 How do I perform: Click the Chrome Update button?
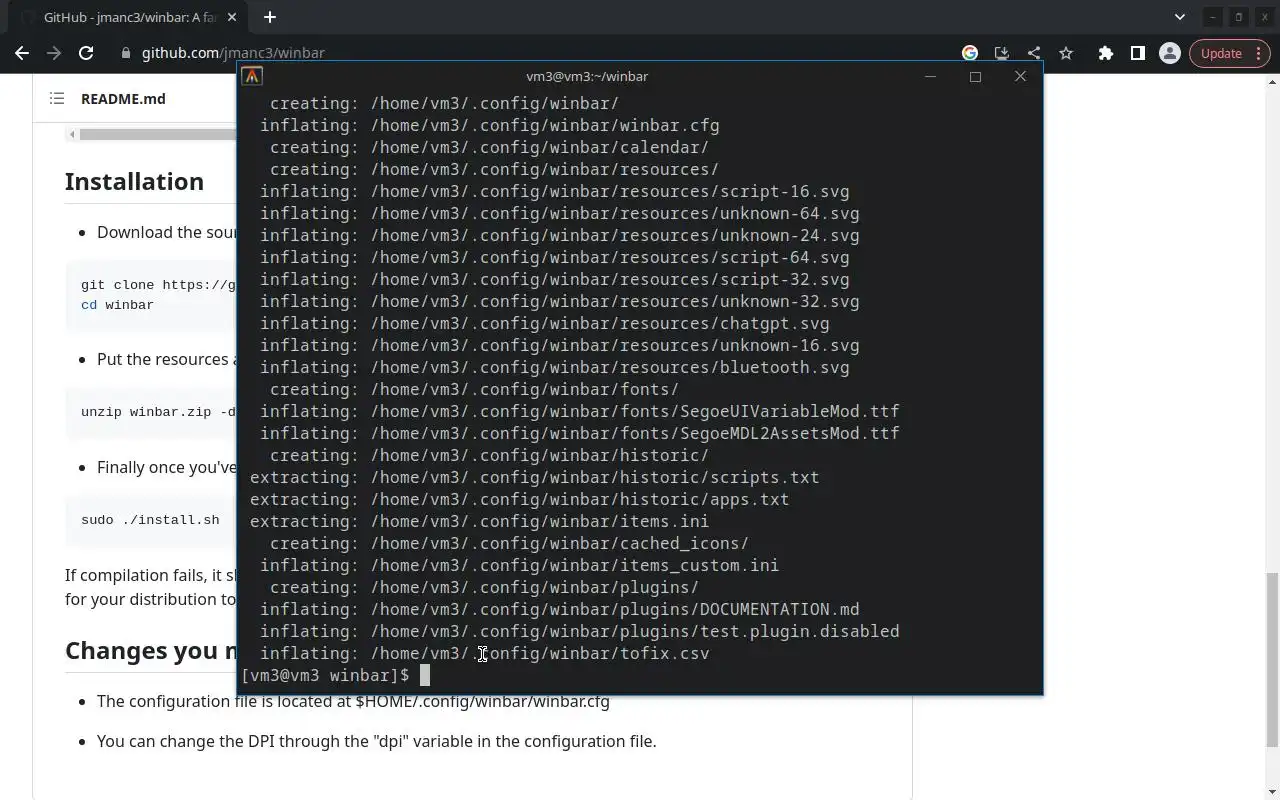pos(1221,53)
